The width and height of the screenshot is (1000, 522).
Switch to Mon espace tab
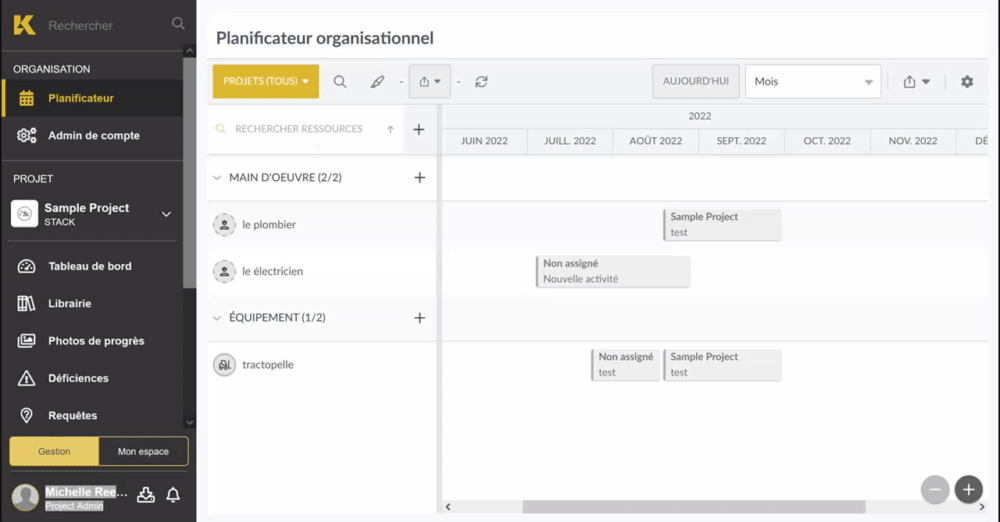[143, 451]
